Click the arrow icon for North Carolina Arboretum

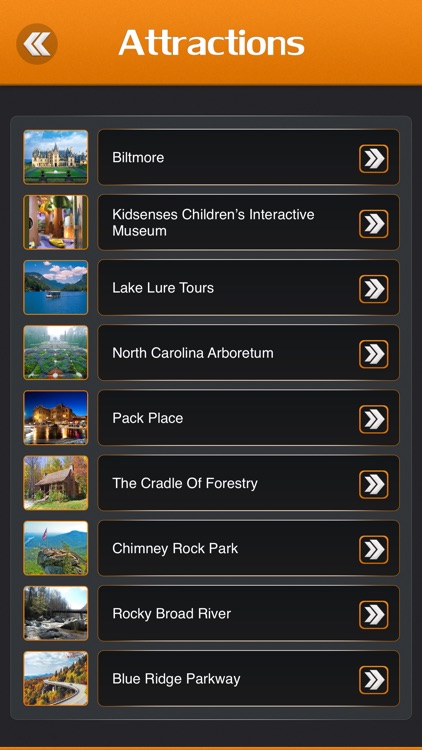pyautogui.click(x=374, y=354)
